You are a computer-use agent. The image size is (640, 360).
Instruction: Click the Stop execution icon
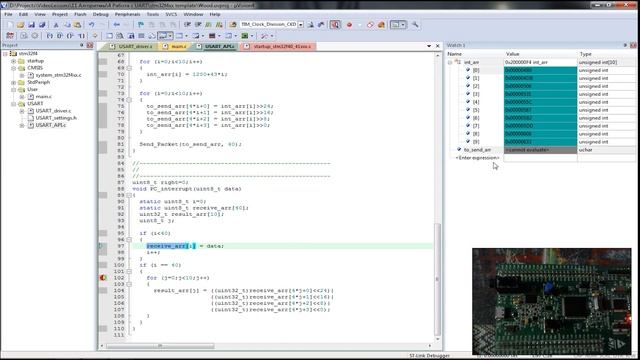(x=35, y=36)
